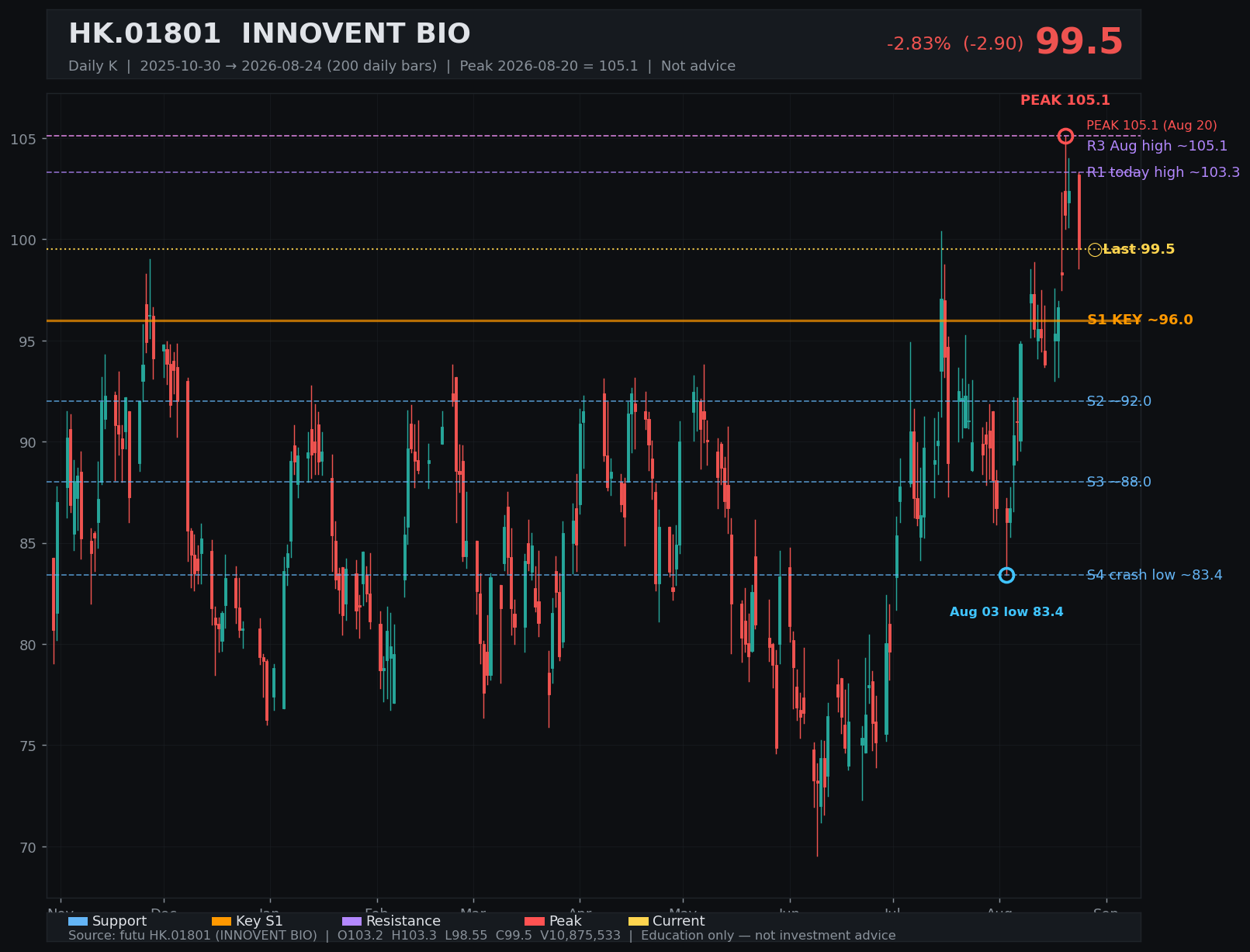This screenshot has height=952, width=1250.
Task: Click the blue Aug 03 low circle marker
Action: point(1006,575)
